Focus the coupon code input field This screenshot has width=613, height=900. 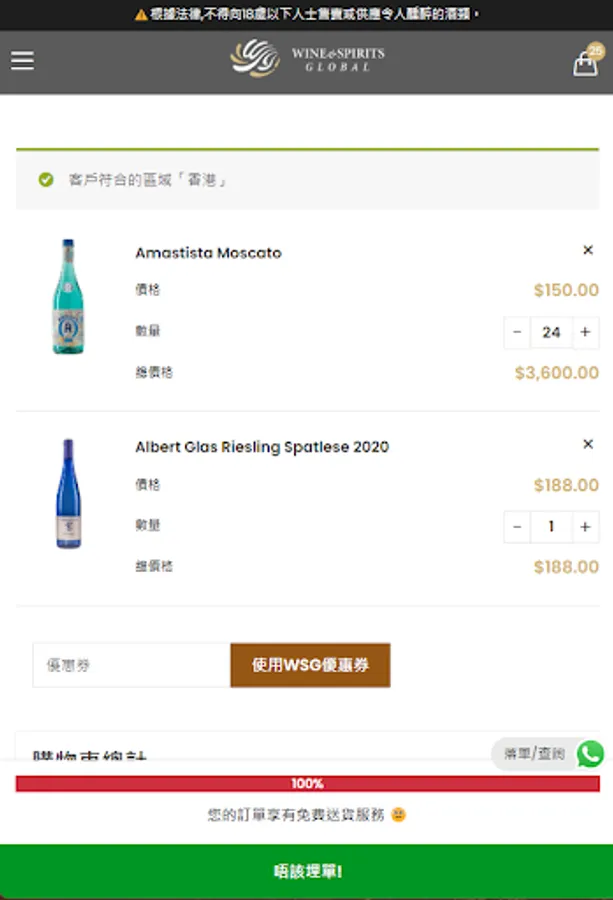tap(131, 665)
